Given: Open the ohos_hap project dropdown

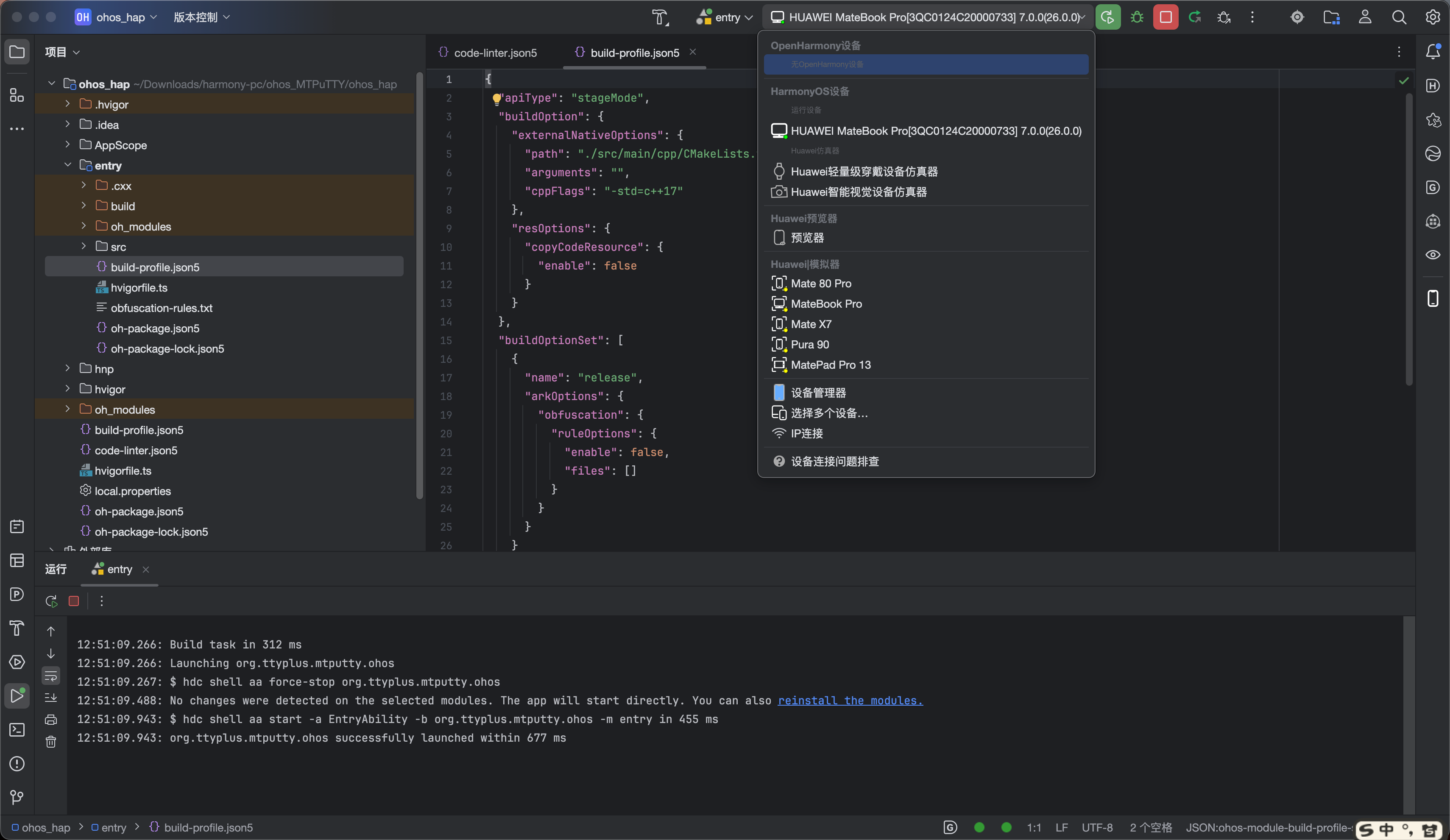Looking at the screenshot, I should (x=116, y=17).
